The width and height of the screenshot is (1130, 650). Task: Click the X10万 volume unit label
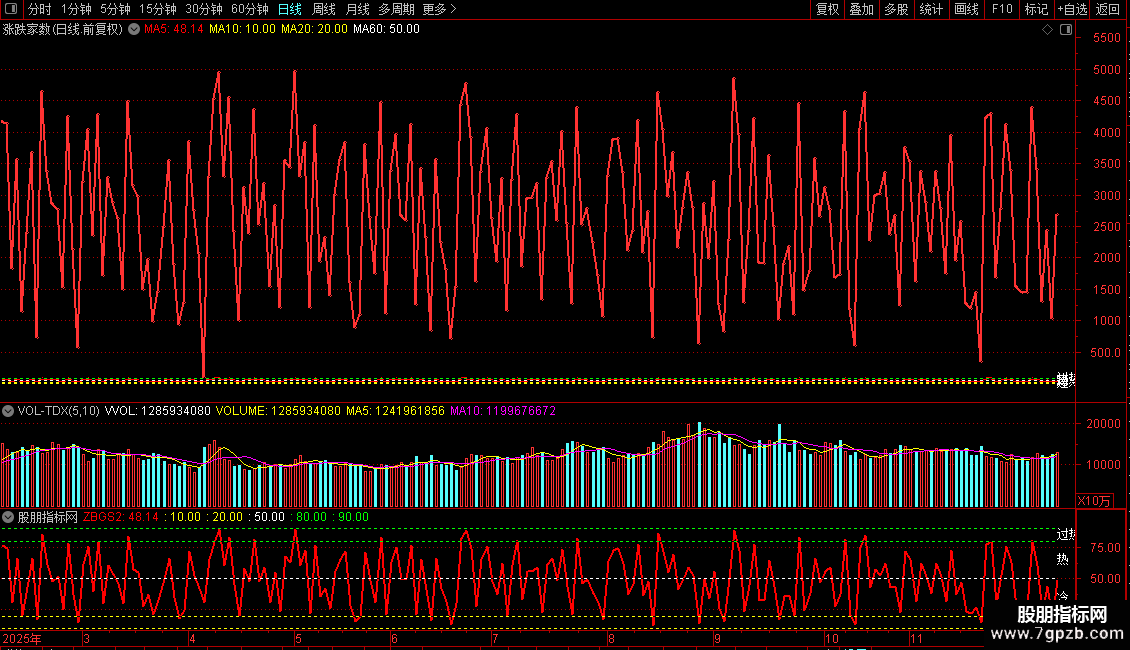tap(1092, 500)
